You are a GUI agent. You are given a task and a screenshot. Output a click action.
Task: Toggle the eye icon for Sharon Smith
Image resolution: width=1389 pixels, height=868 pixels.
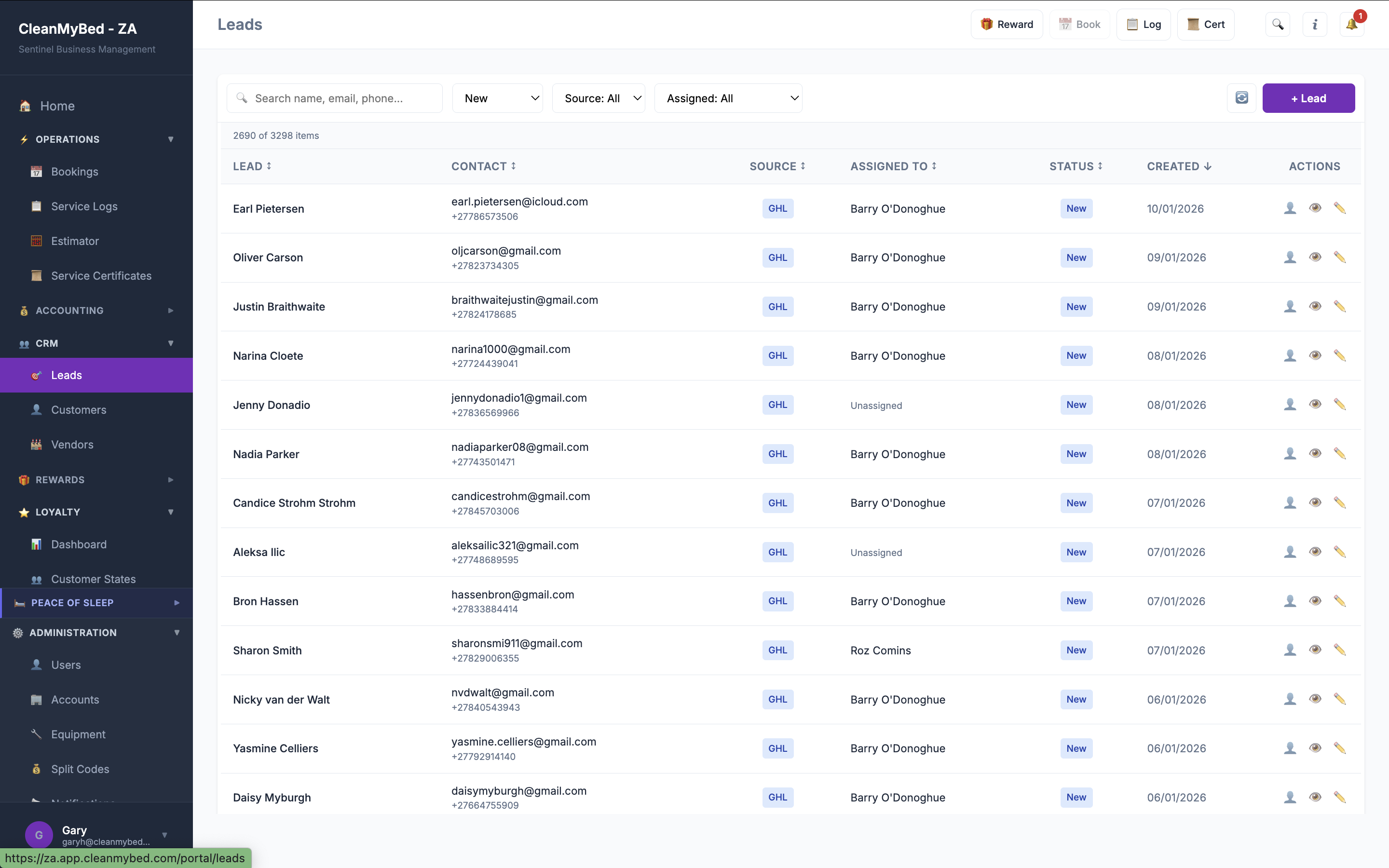1315,649
